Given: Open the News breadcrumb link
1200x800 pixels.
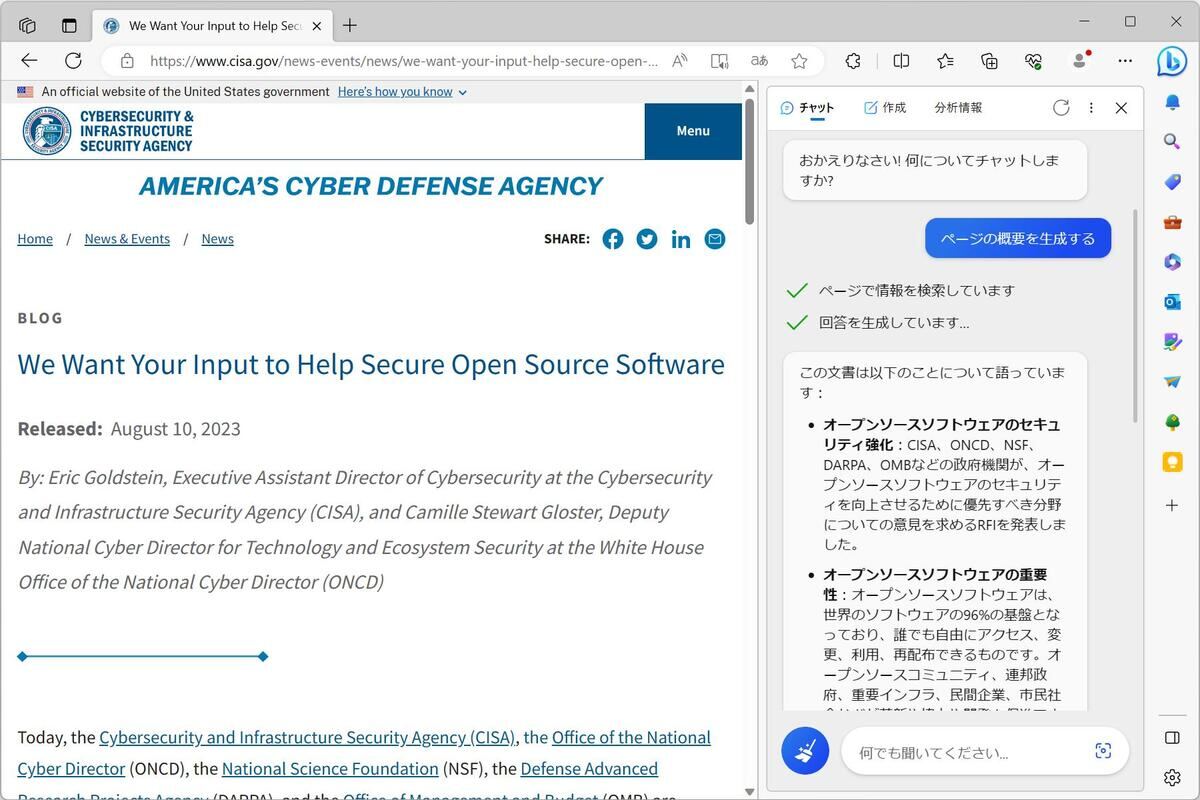Looking at the screenshot, I should point(217,239).
